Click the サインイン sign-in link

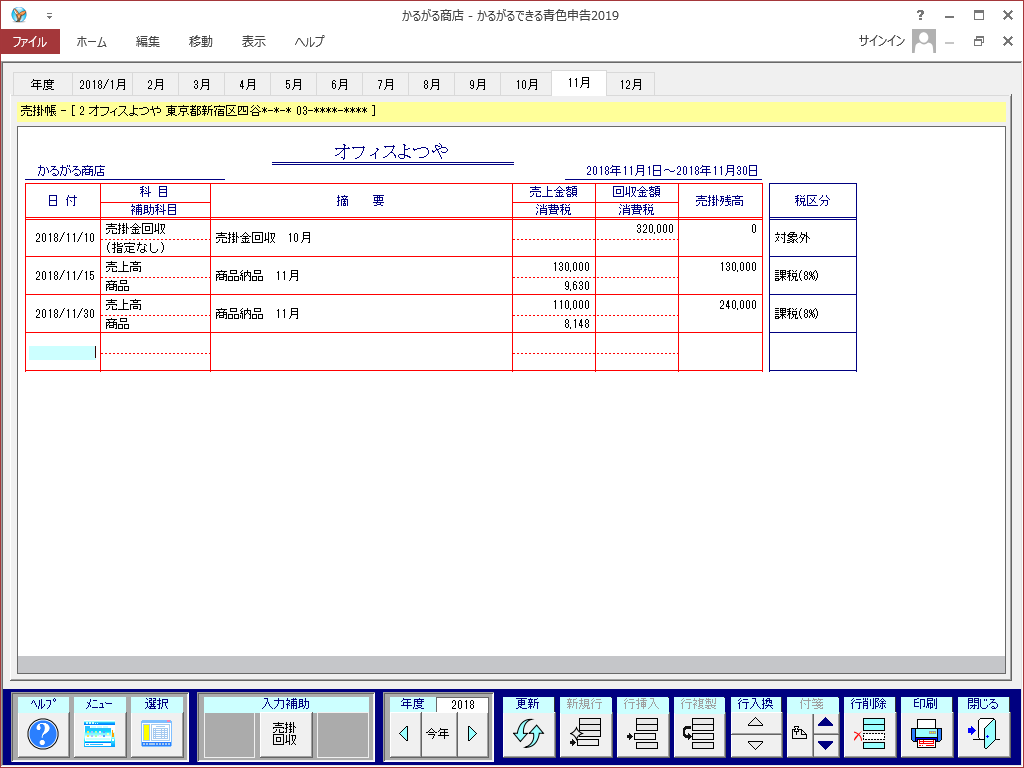pos(882,41)
